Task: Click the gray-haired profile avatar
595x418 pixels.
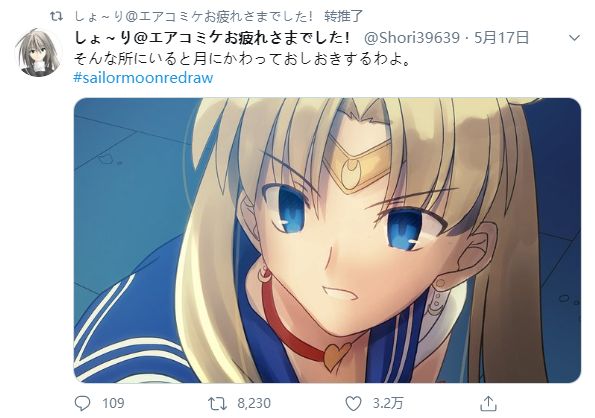Action: [38, 53]
